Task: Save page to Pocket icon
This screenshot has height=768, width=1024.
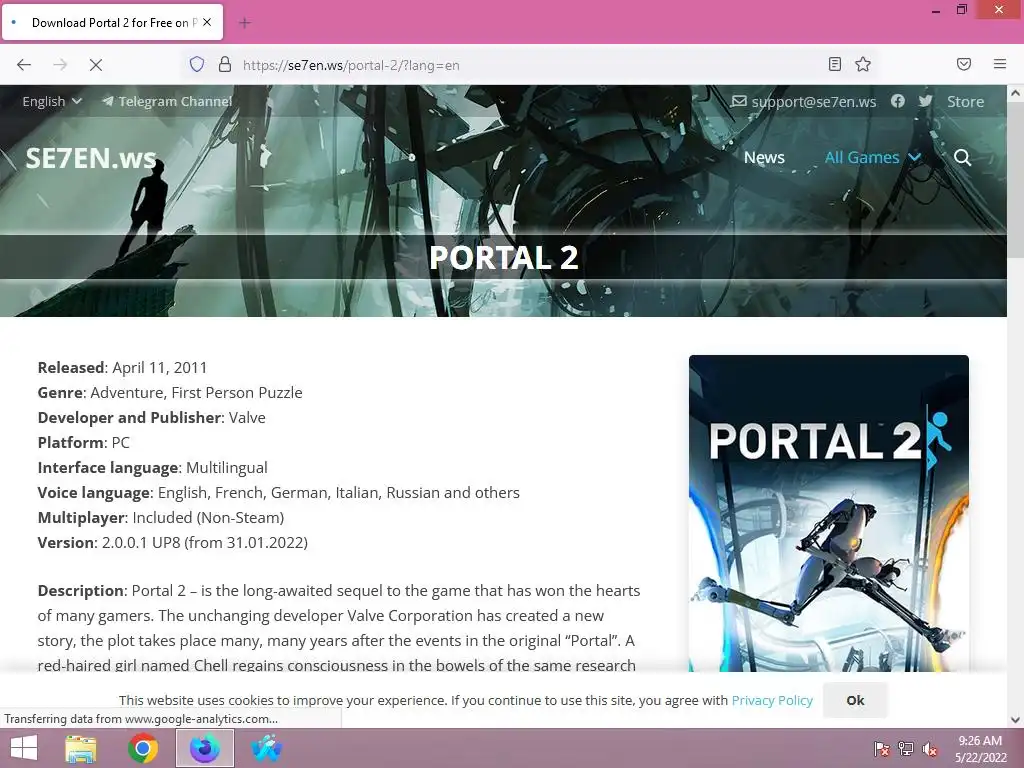Action: pyautogui.click(x=964, y=64)
